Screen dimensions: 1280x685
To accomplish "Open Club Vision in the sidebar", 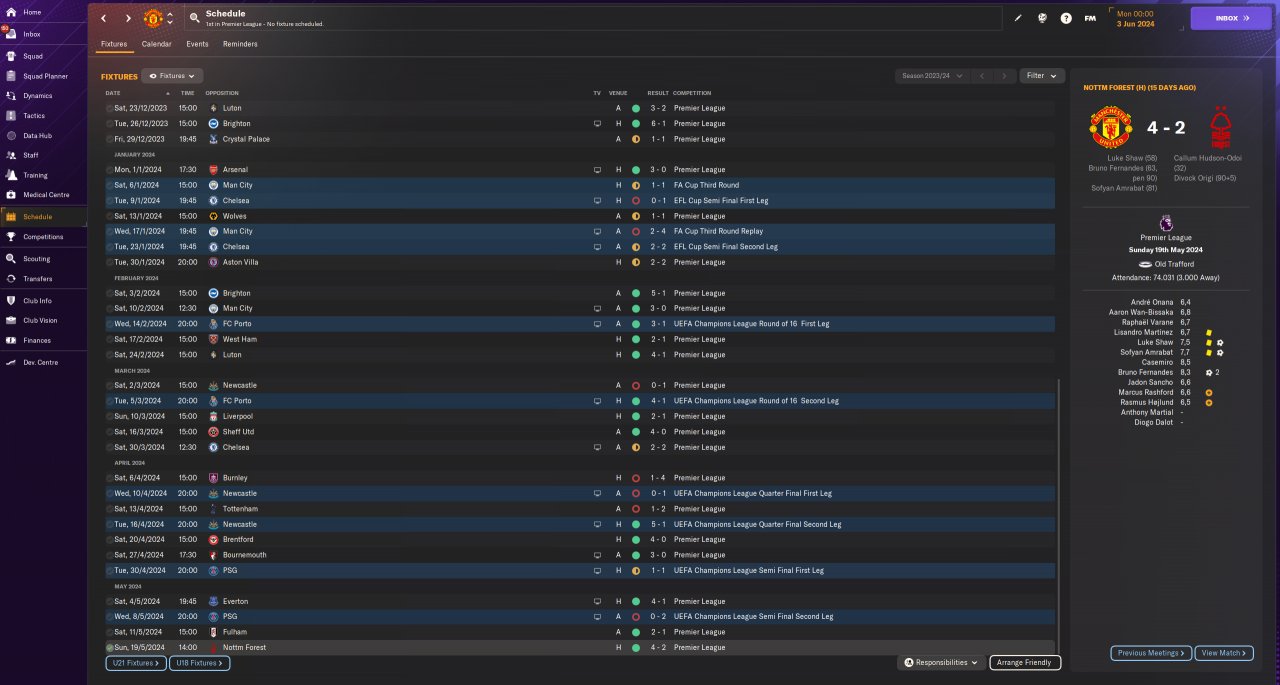I will 43,320.
